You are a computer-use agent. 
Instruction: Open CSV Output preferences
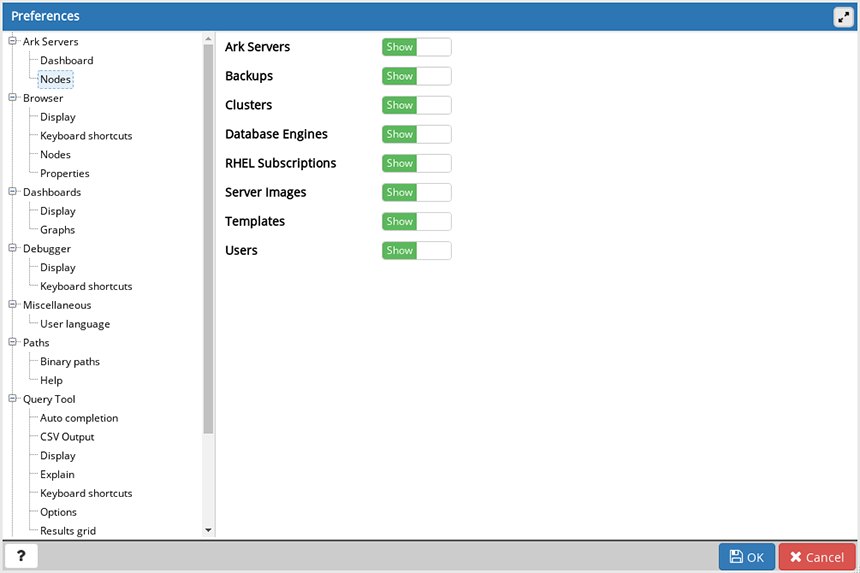tap(67, 437)
